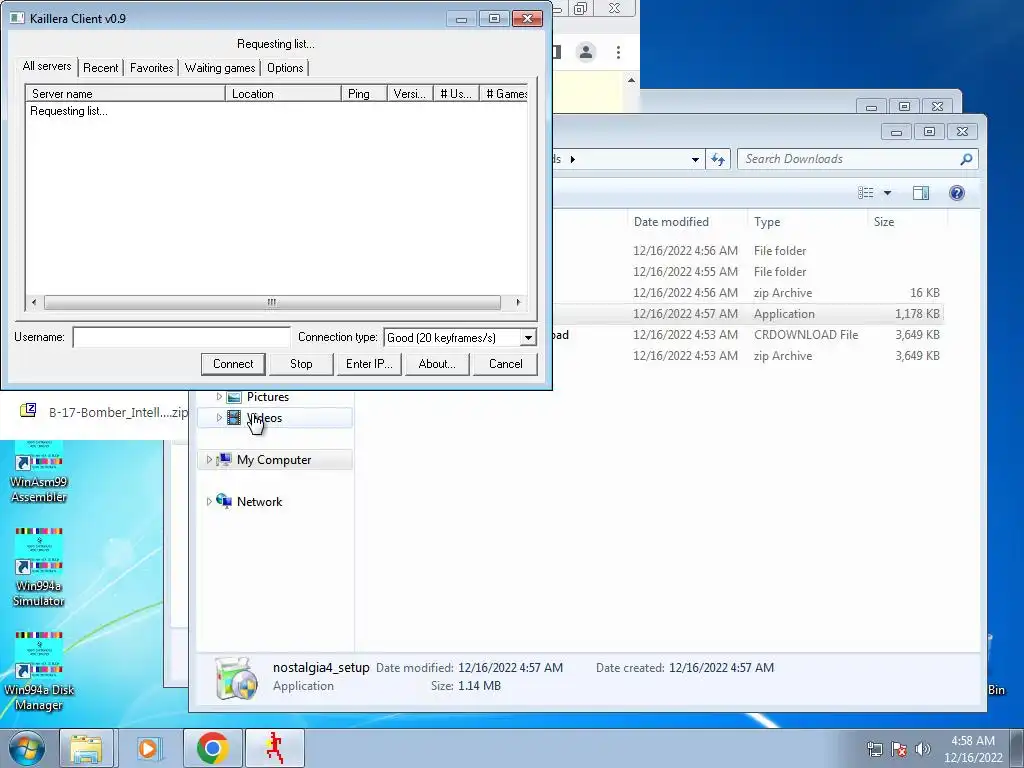Select Videos in the navigation pane
Screen dimensions: 1024x768
point(264,418)
